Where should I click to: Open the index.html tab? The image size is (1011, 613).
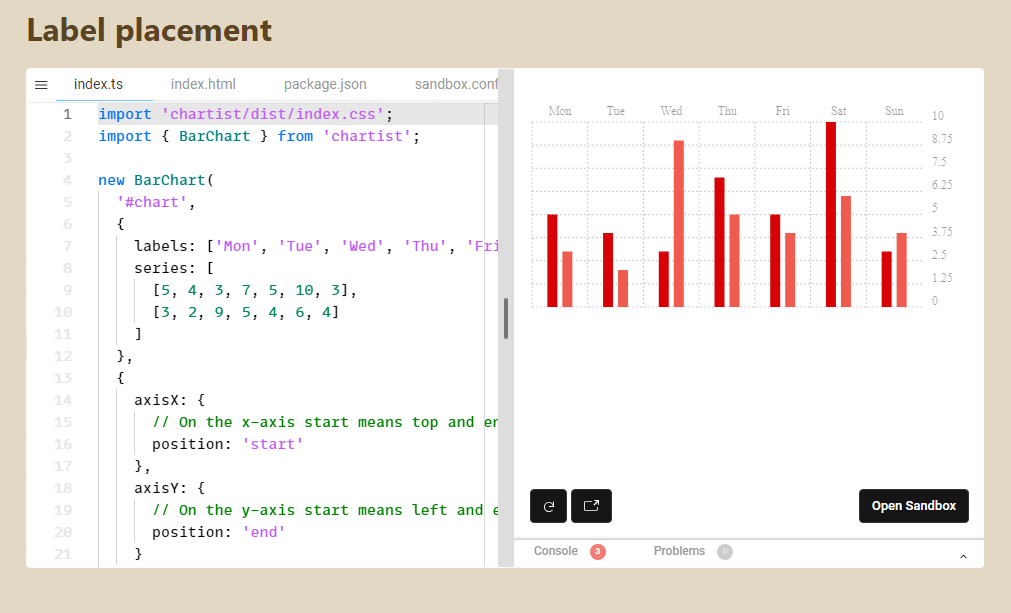(x=203, y=85)
